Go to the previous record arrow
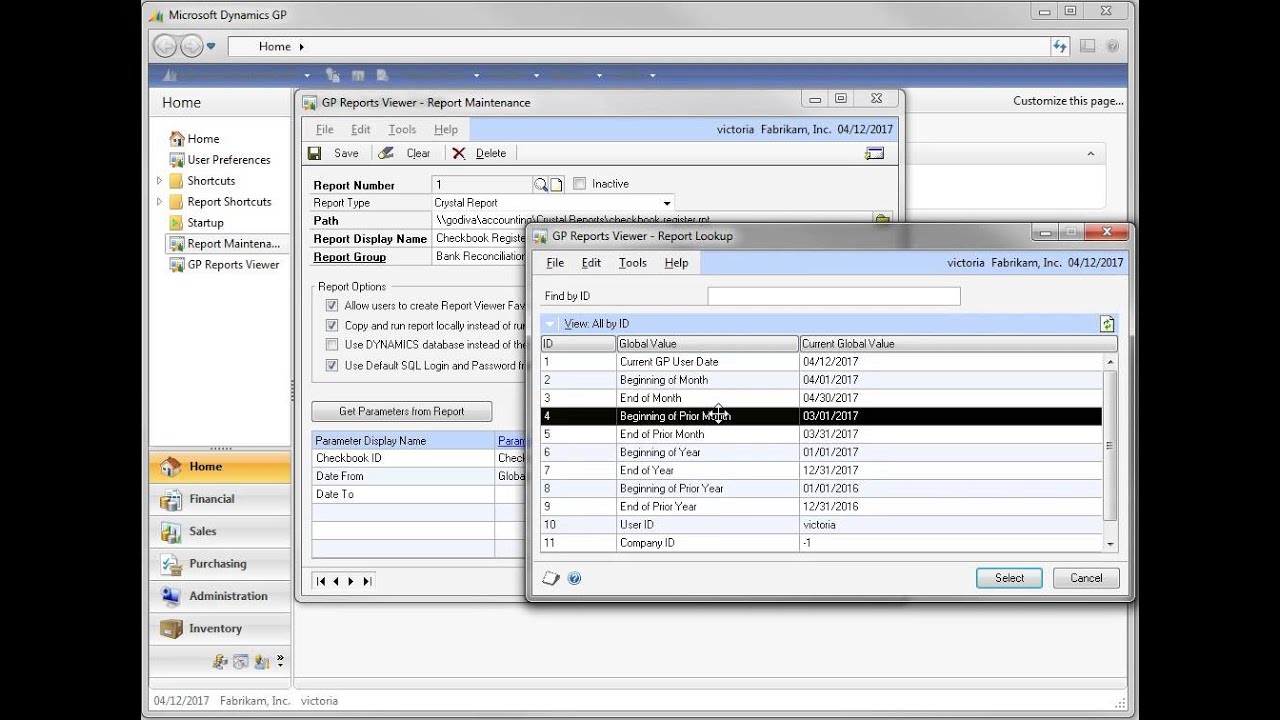The height and width of the screenshot is (720, 1280). point(336,581)
